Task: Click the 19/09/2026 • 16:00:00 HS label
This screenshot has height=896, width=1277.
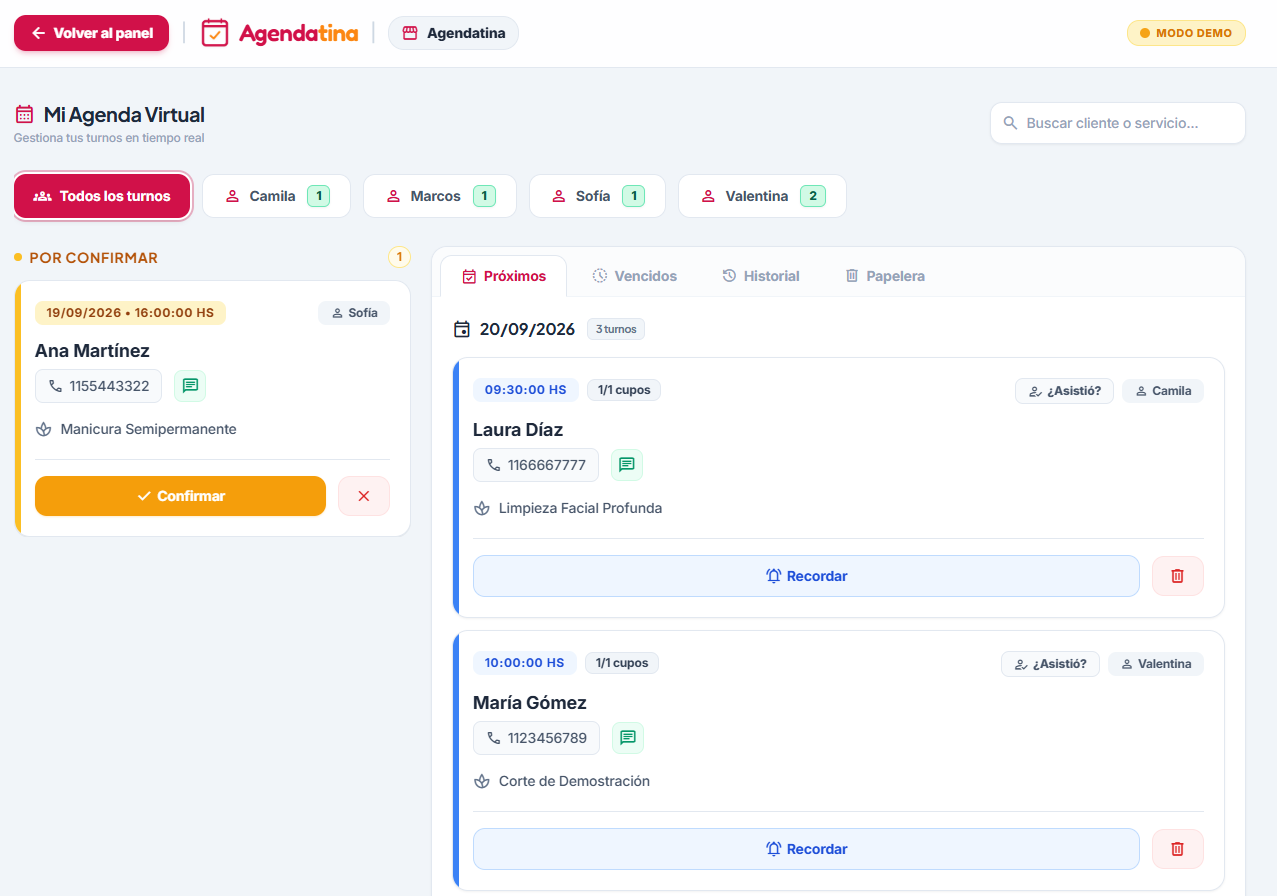Action: 130,313
